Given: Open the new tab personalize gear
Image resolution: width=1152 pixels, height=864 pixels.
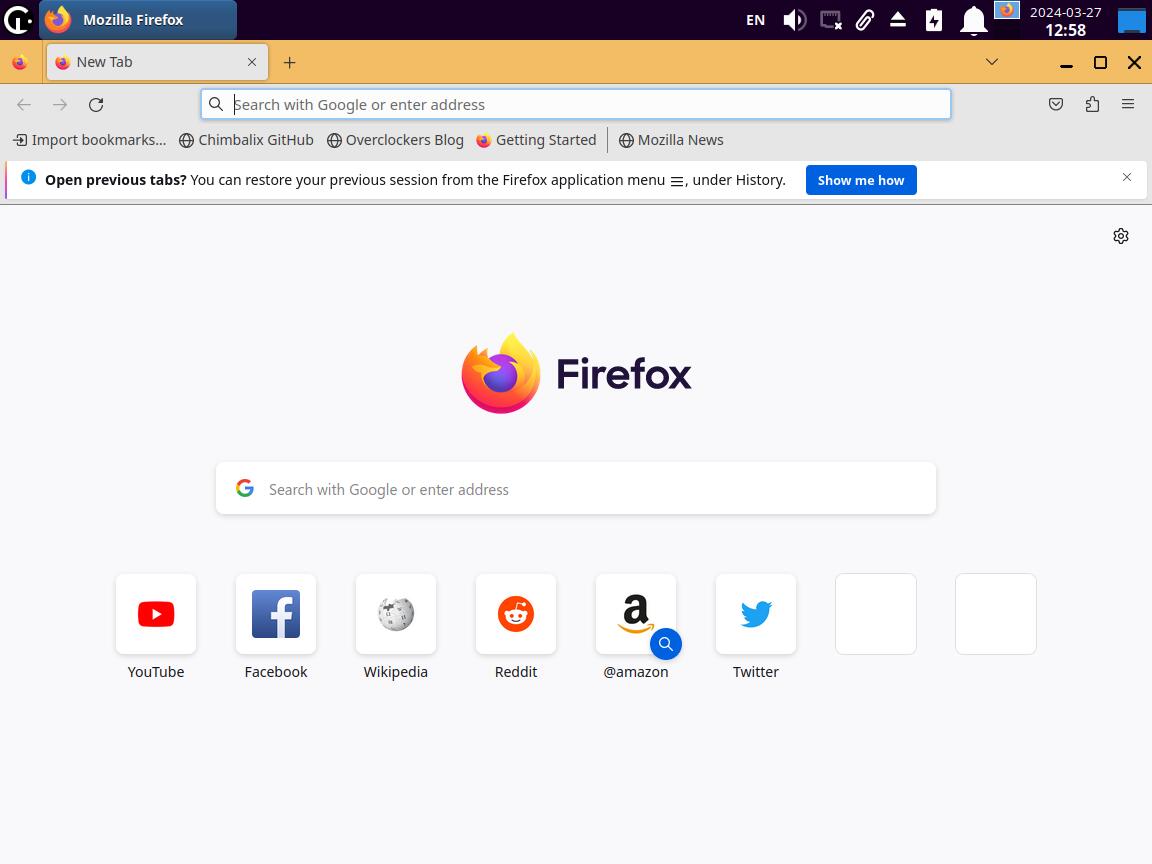Looking at the screenshot, I should pos(1120,236).
